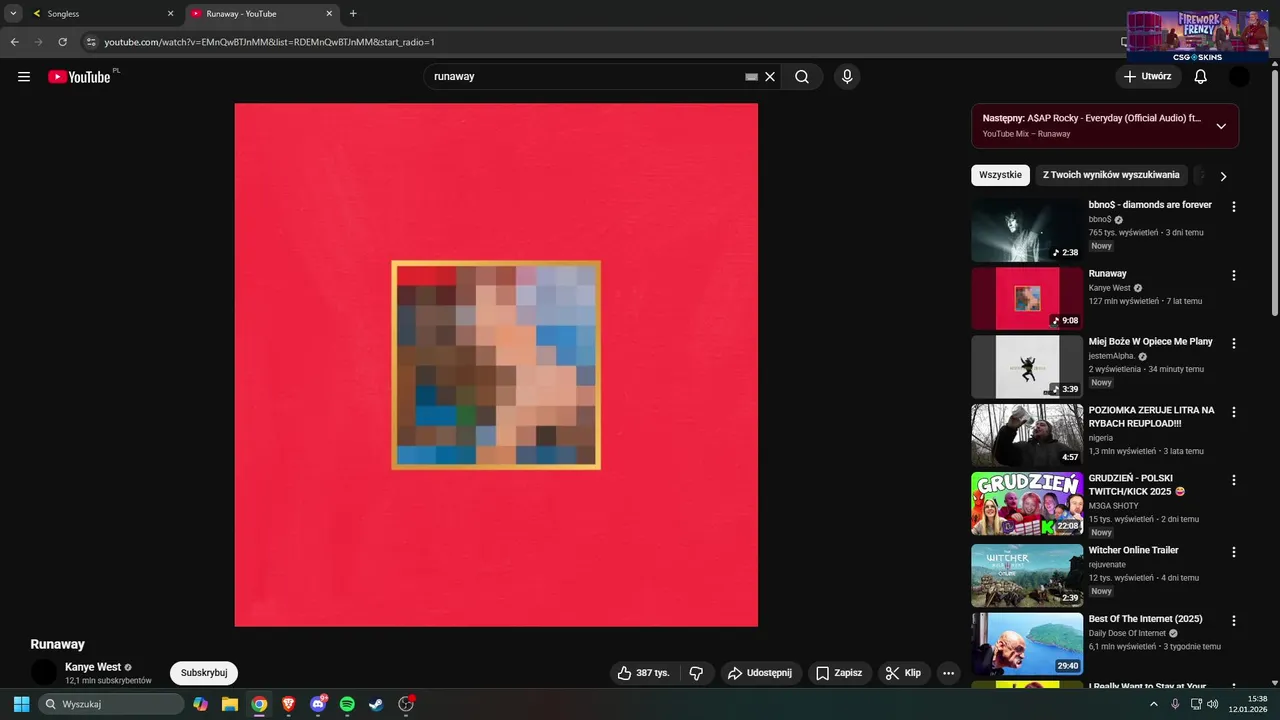Like the Runaway video
The image size is (1280, 720).
point(643,673)
